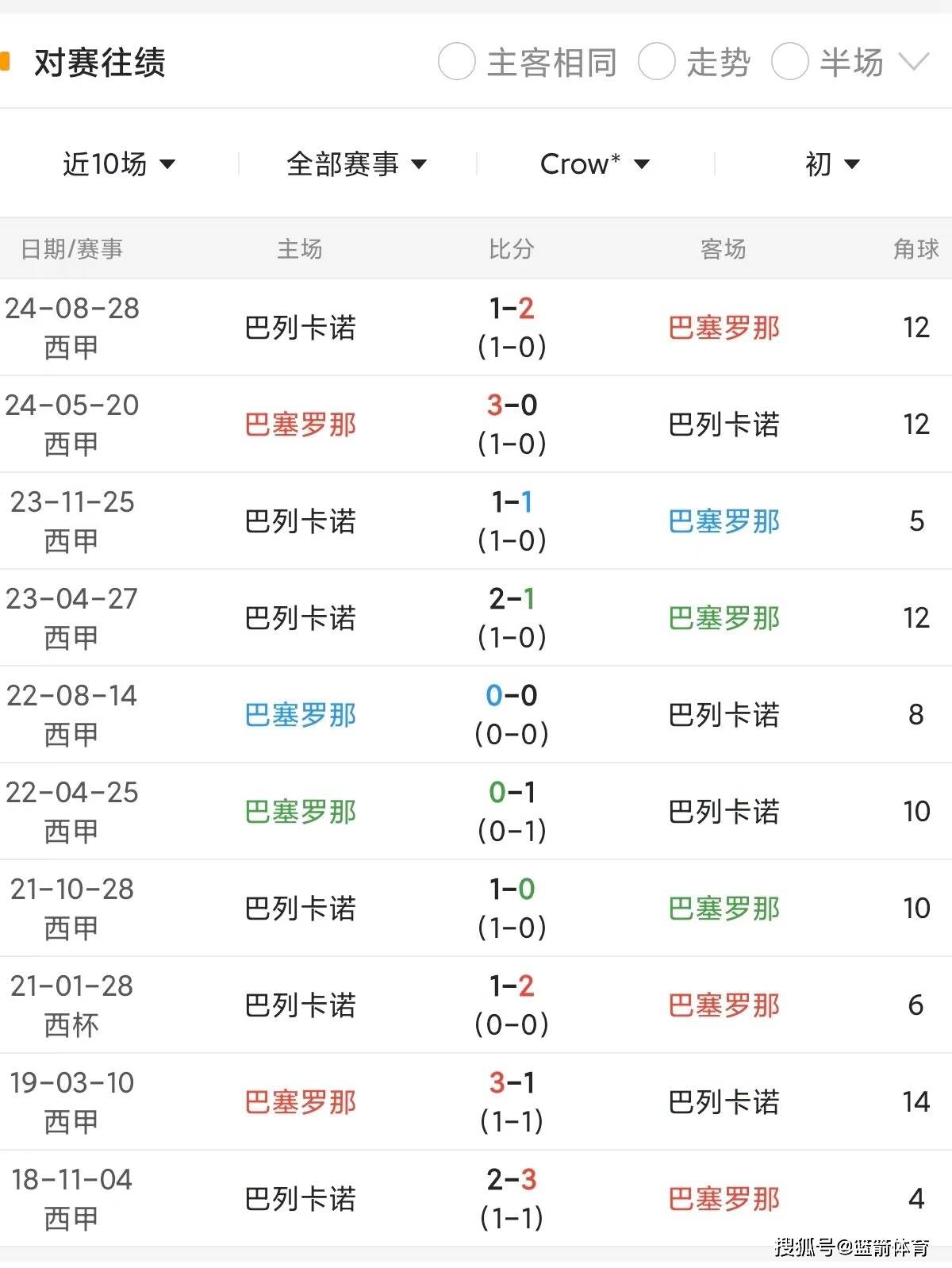
Task: Open the 近10场 dropdown
Action: [117, 163]
